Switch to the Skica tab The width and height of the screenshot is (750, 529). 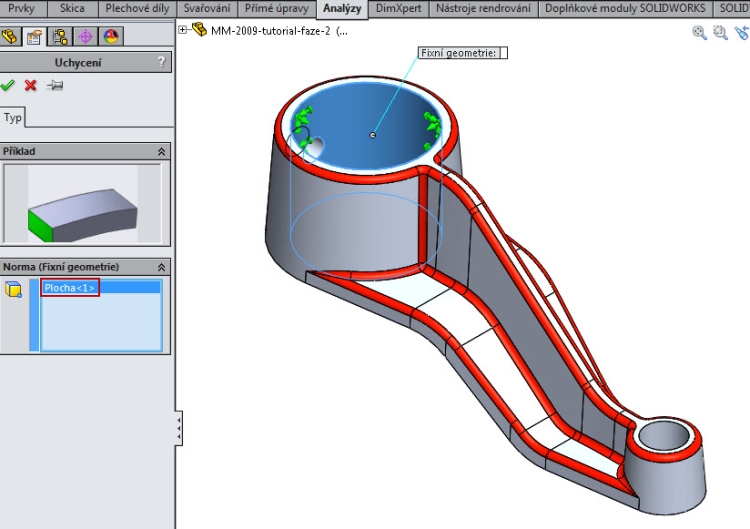click(x=72, y=8)
